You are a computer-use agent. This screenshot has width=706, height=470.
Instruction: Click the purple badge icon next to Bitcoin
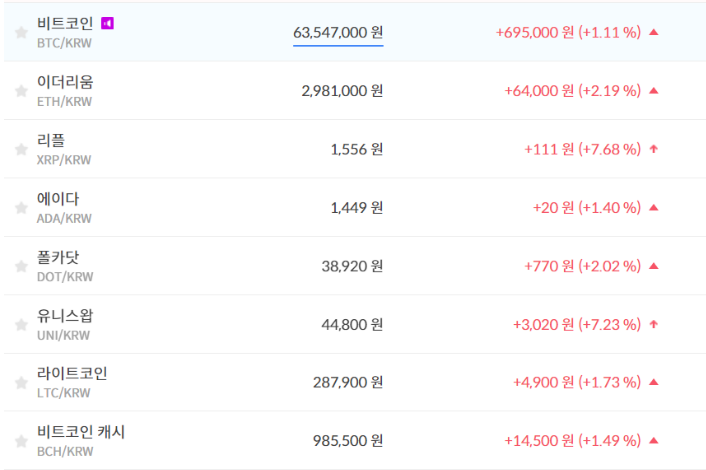(x=108, y=23)
